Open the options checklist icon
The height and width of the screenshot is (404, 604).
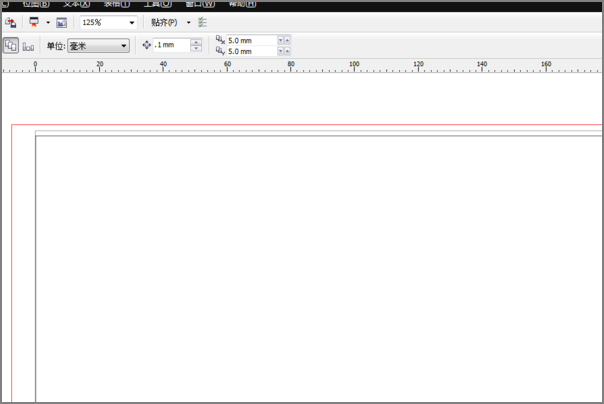pos(203,22)
